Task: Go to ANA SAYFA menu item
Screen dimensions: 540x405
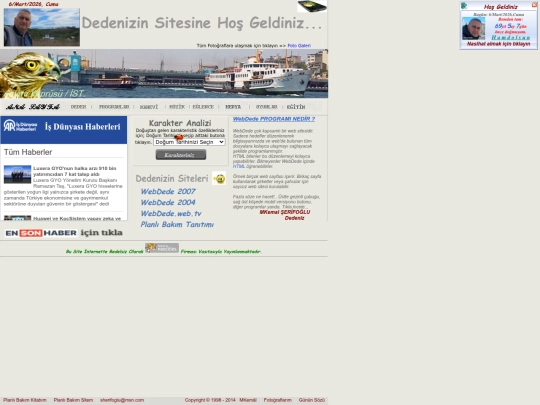Action: (33, 107)
